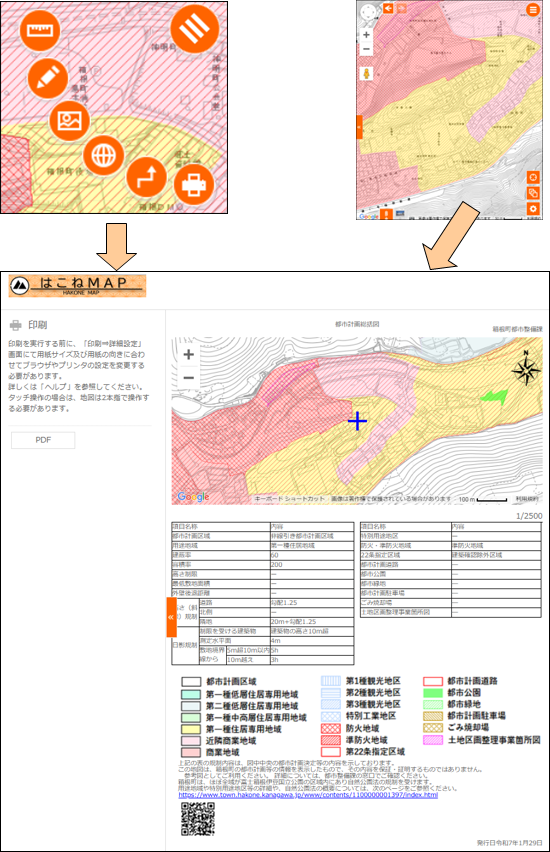Zoom in on the print preview map
The height and width of the screenshot is (852, 550).
click(x=189, y=355)
